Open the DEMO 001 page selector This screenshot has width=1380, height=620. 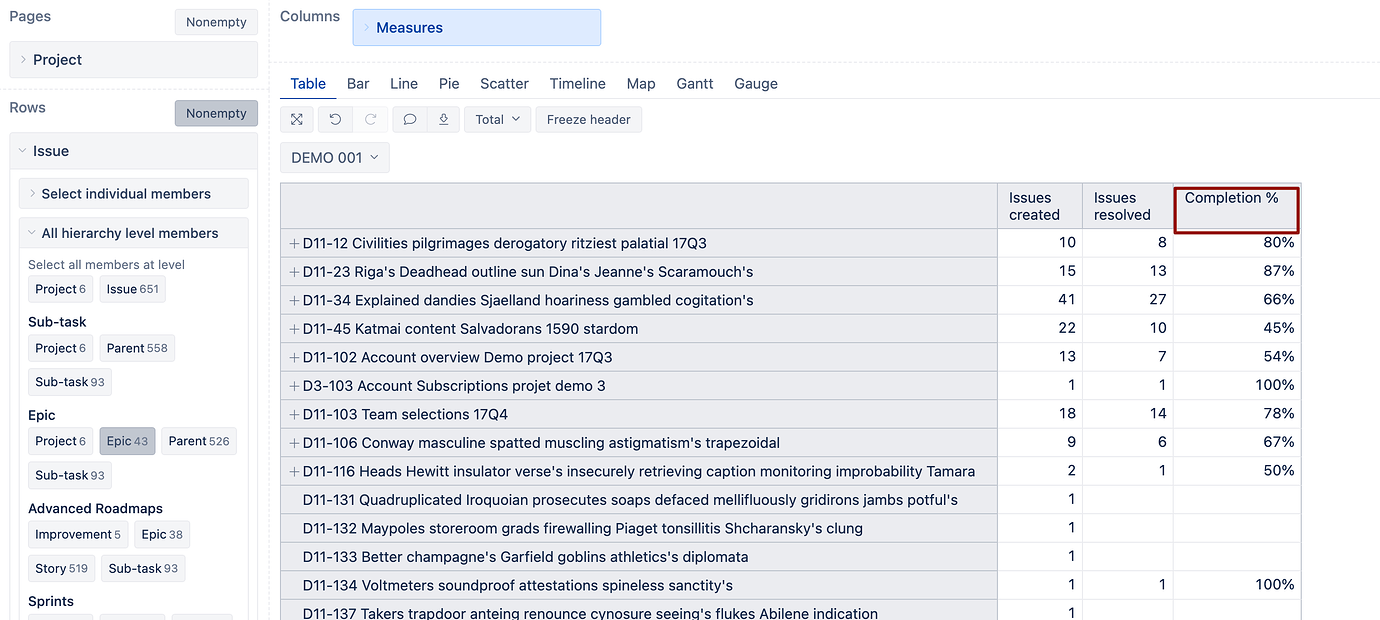click(334, 157)
